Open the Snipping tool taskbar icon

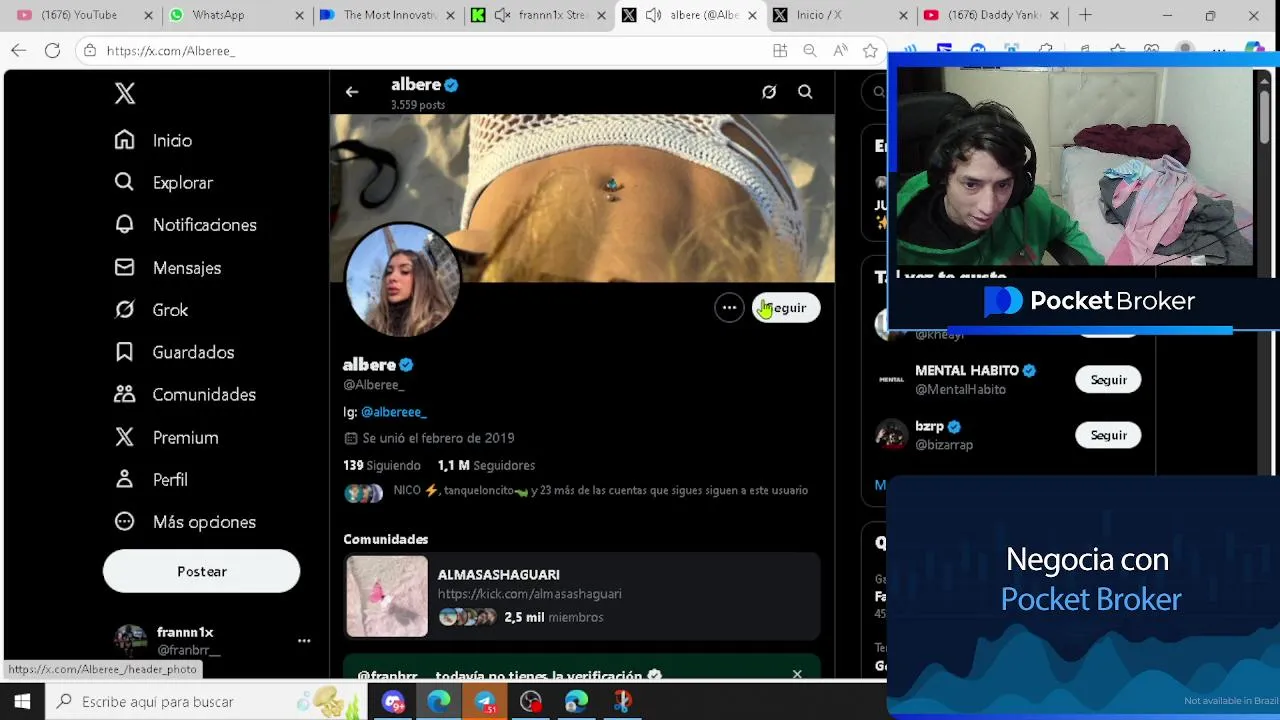[x=622, y=702]
